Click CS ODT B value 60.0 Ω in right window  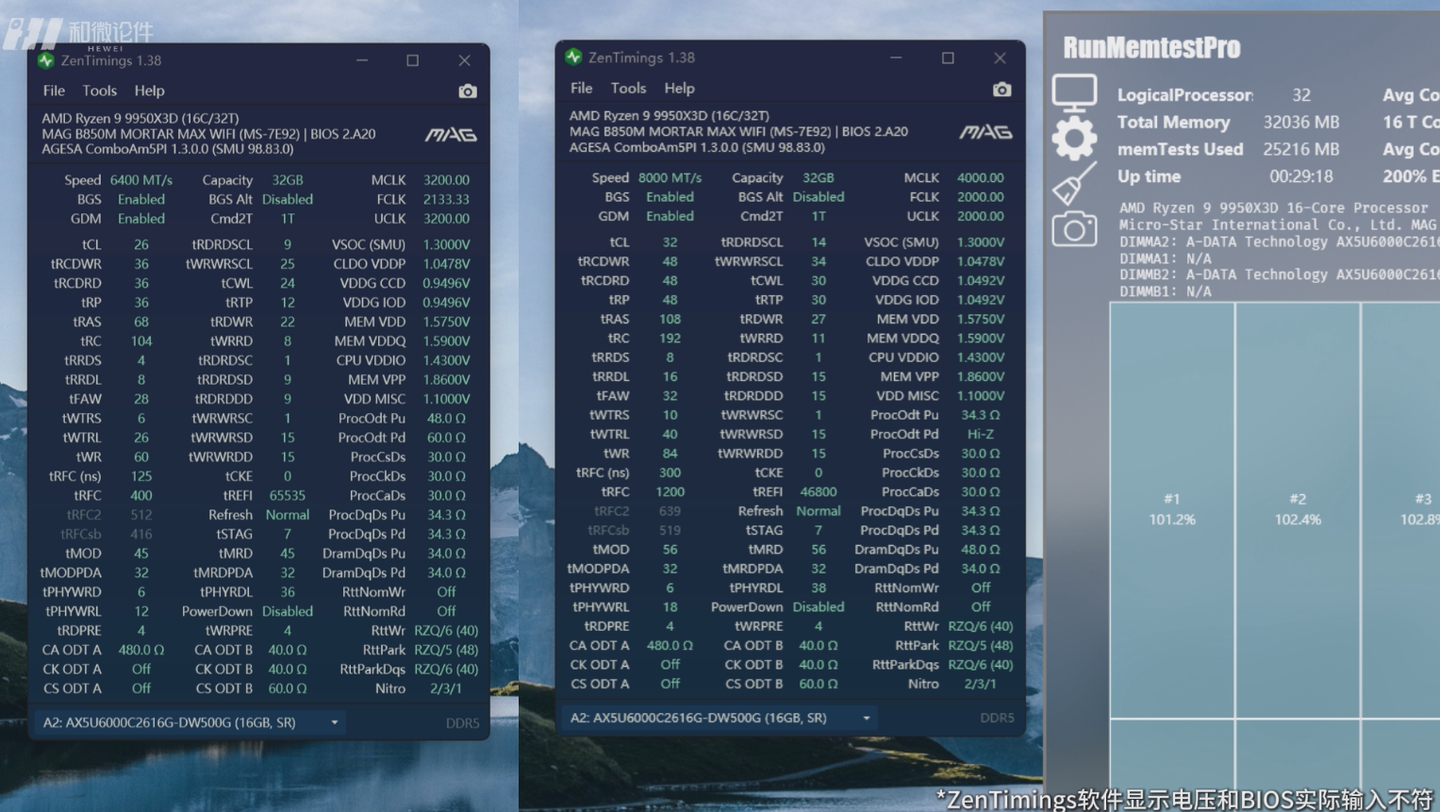(x=818, y=684)
